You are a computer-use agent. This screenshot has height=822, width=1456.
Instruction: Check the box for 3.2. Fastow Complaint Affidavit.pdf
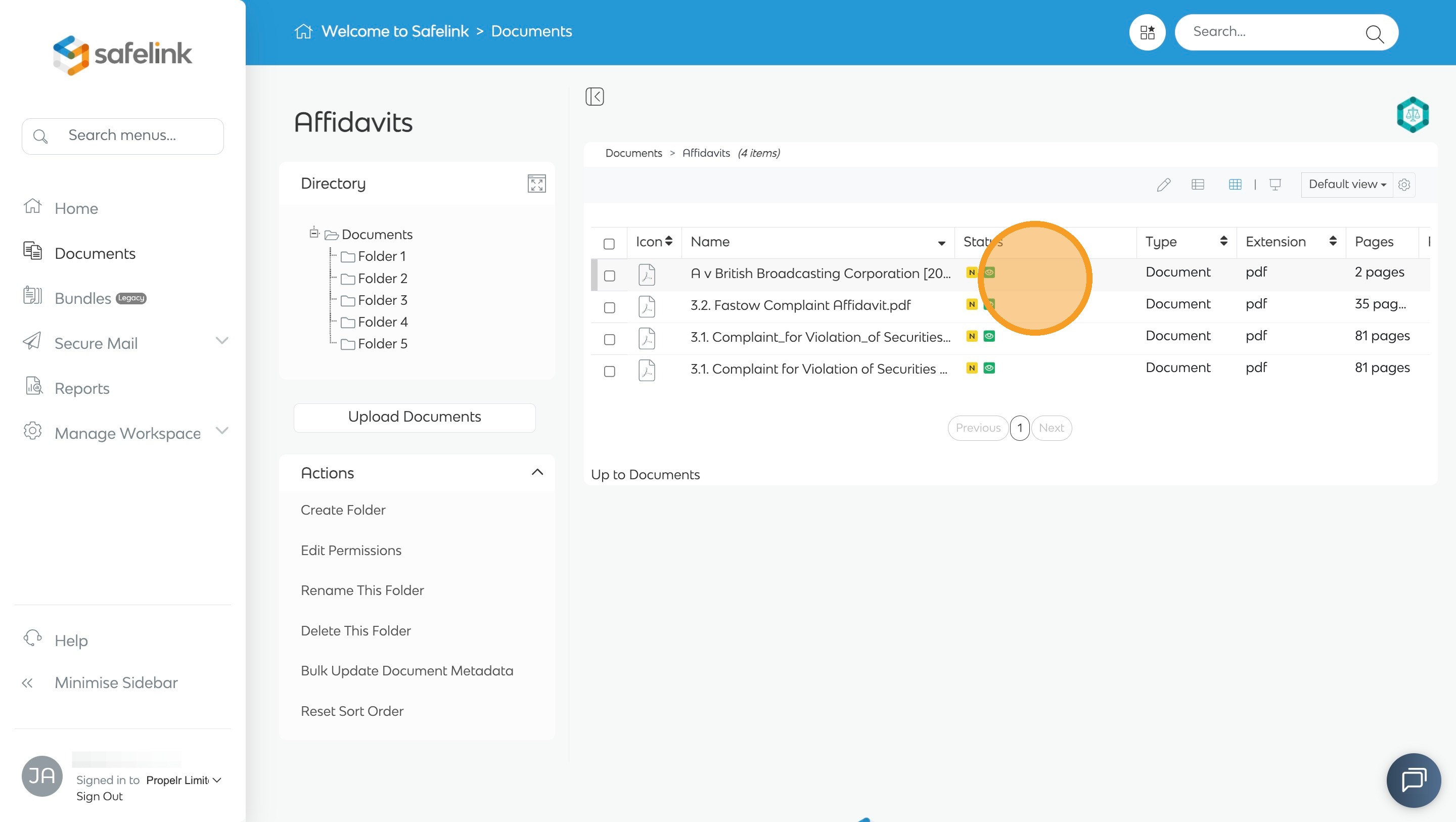point(609,307)
